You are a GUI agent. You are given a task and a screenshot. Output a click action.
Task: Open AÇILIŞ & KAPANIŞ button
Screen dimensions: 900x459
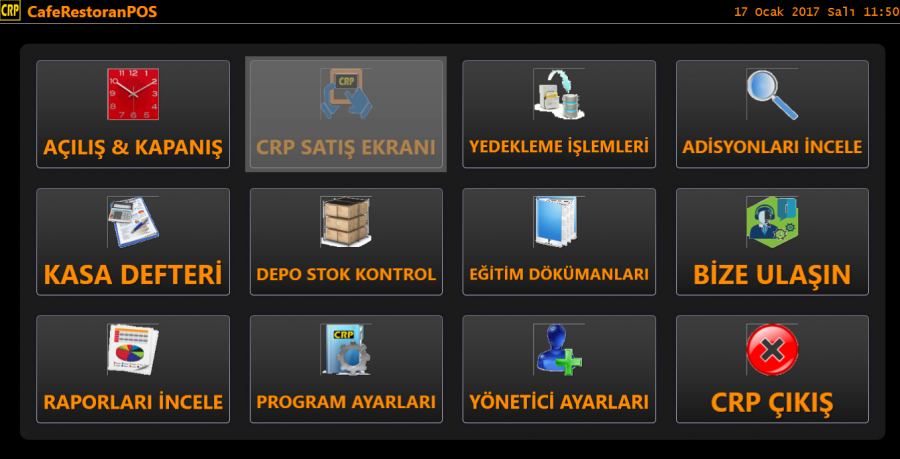pyautogui.click(x=133, y=114)
